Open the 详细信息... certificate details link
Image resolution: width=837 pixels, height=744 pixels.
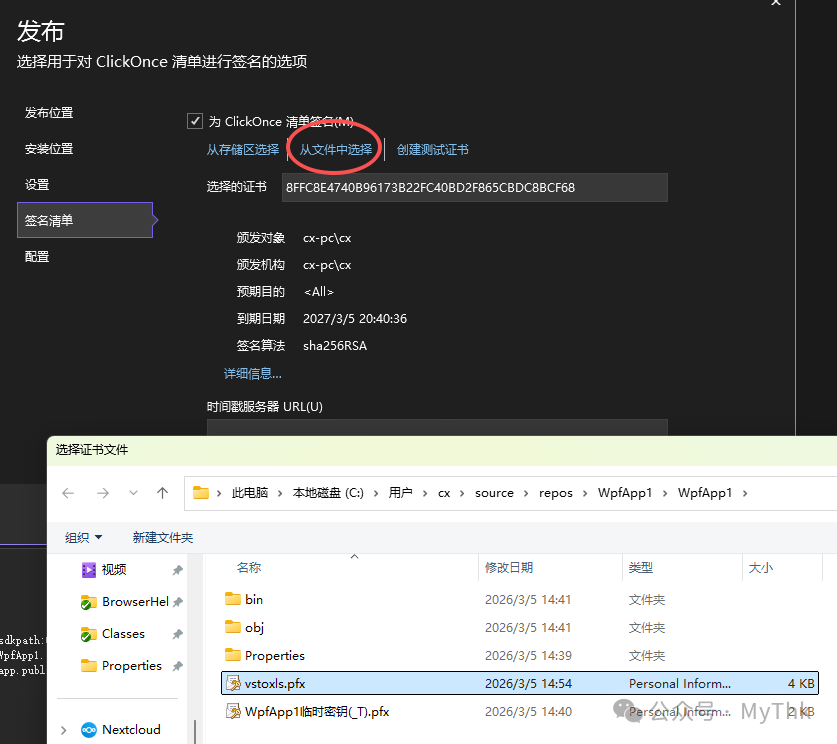pos(252,374)
